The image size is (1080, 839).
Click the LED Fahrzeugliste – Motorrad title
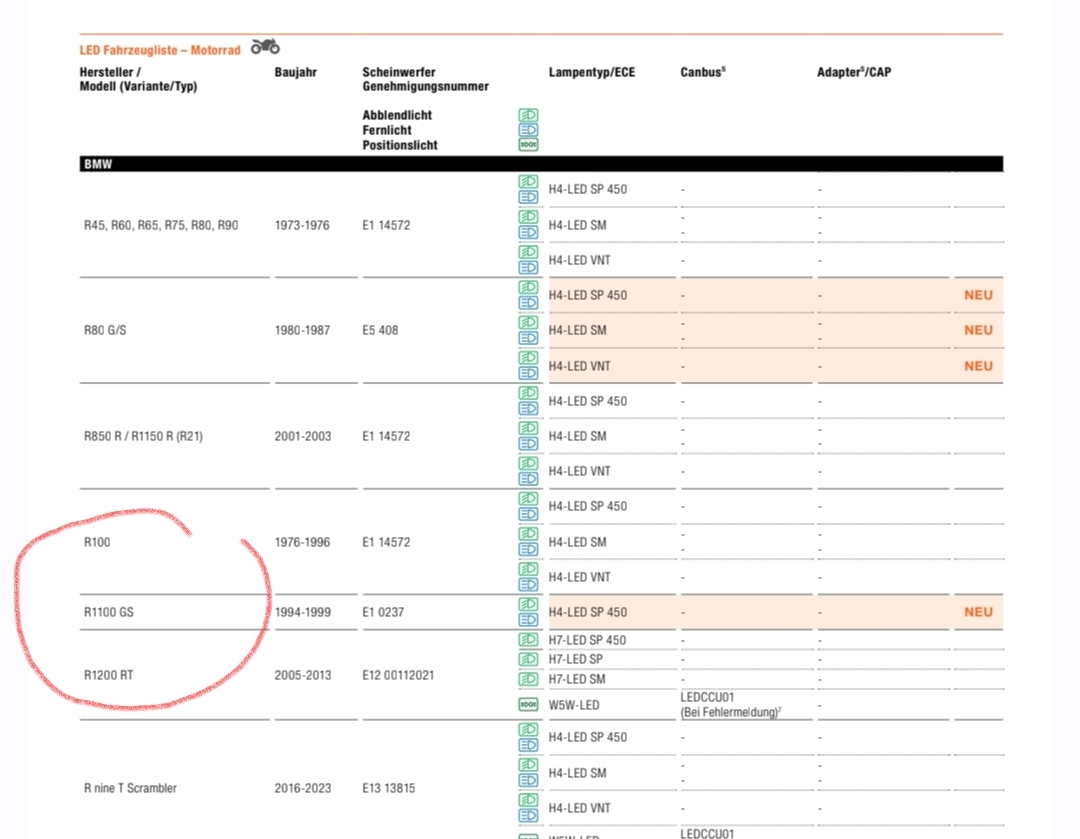[160, 50]
